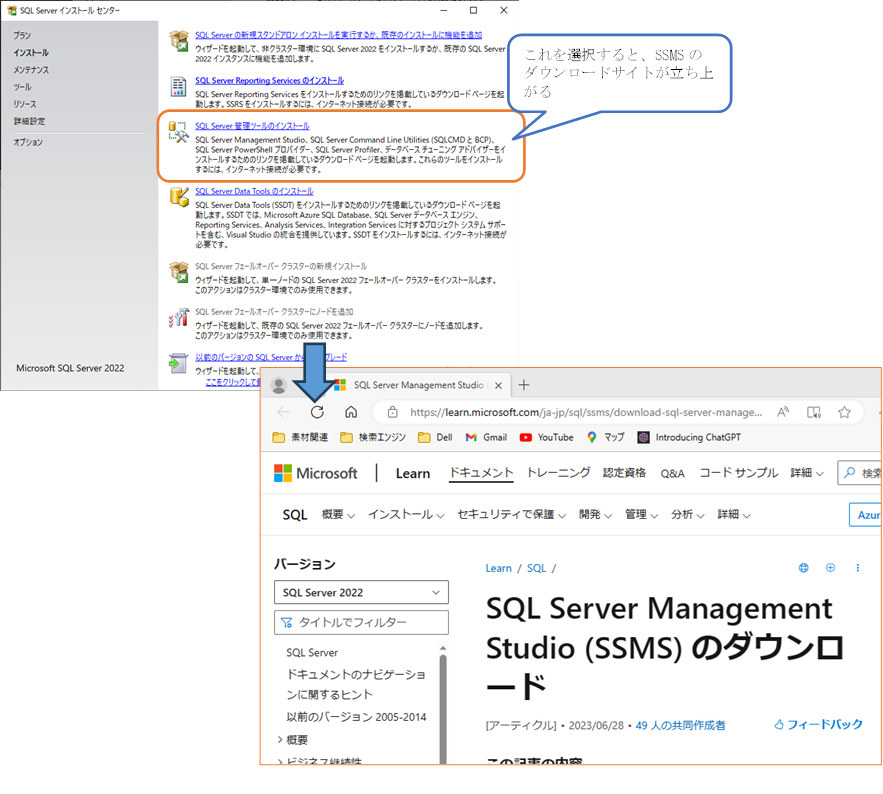Select リソース in the installer sidebar
Screen dimensions: 883x794
pos(25,104)
